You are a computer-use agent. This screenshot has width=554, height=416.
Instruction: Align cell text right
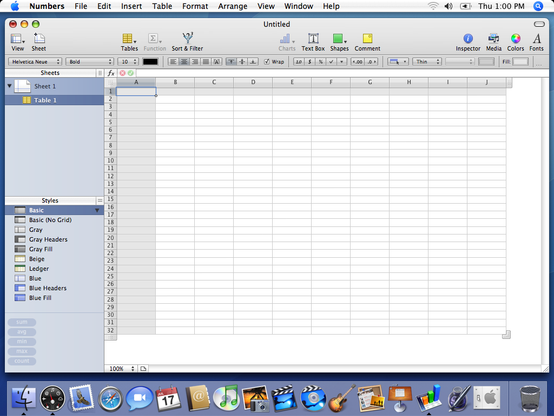(195, 62)
